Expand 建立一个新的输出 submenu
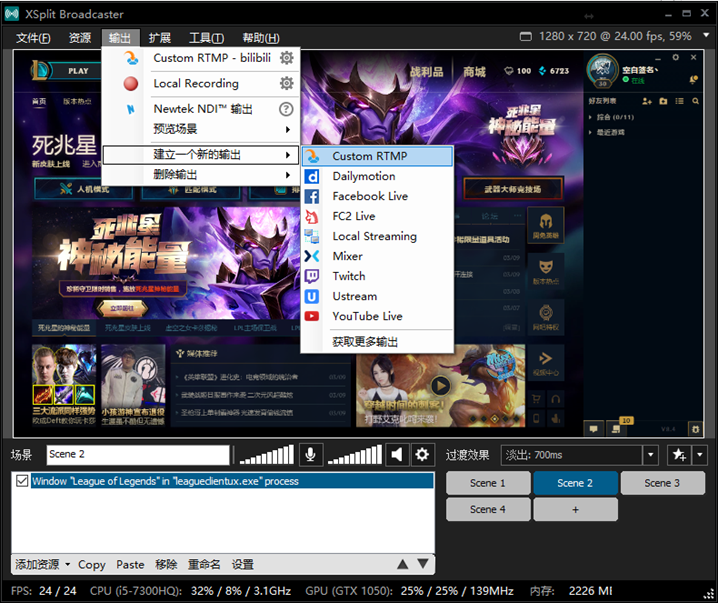718x603 pixels. tap(201, 155)
